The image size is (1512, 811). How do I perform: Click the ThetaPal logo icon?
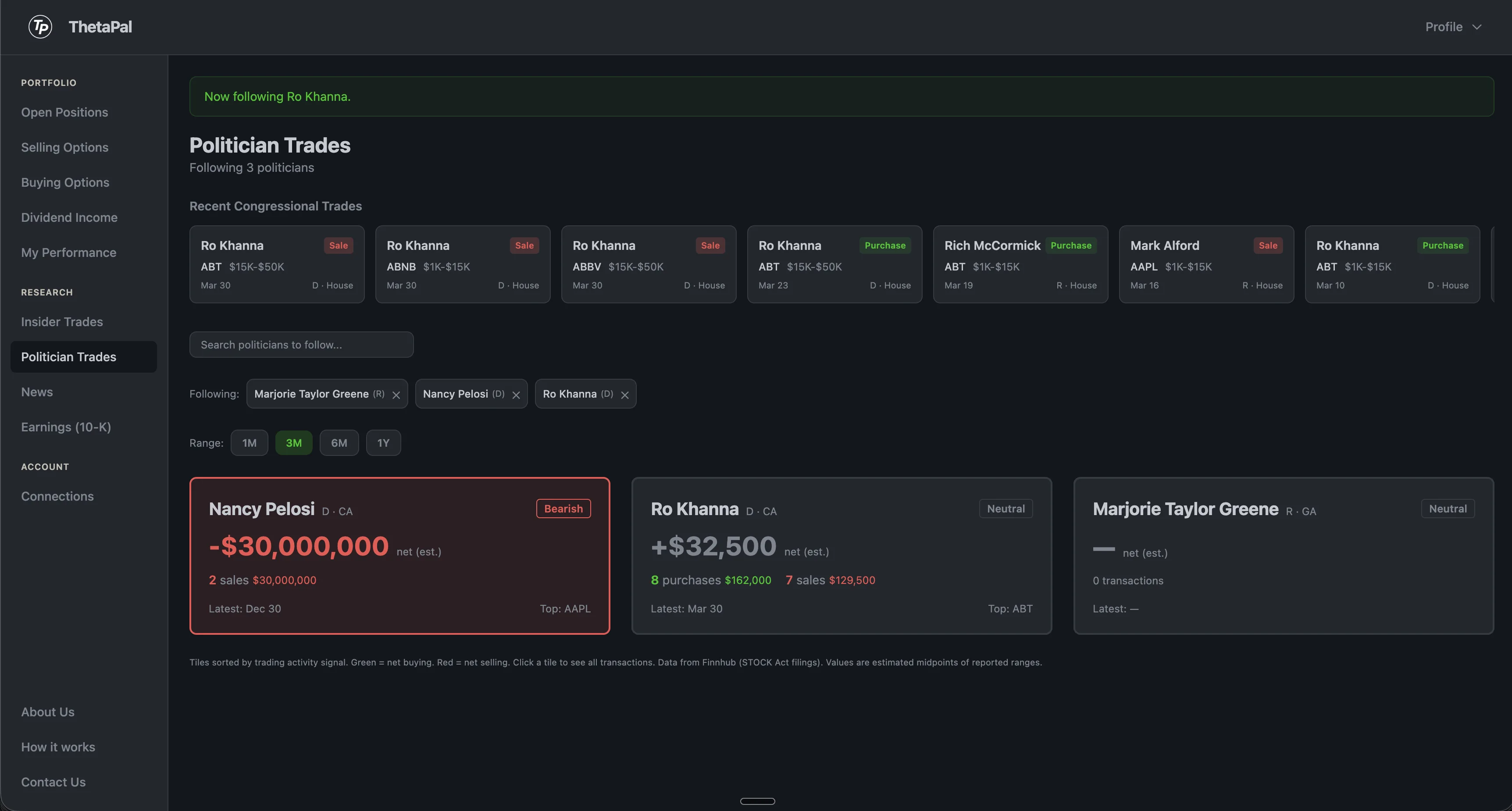[40, 27]
